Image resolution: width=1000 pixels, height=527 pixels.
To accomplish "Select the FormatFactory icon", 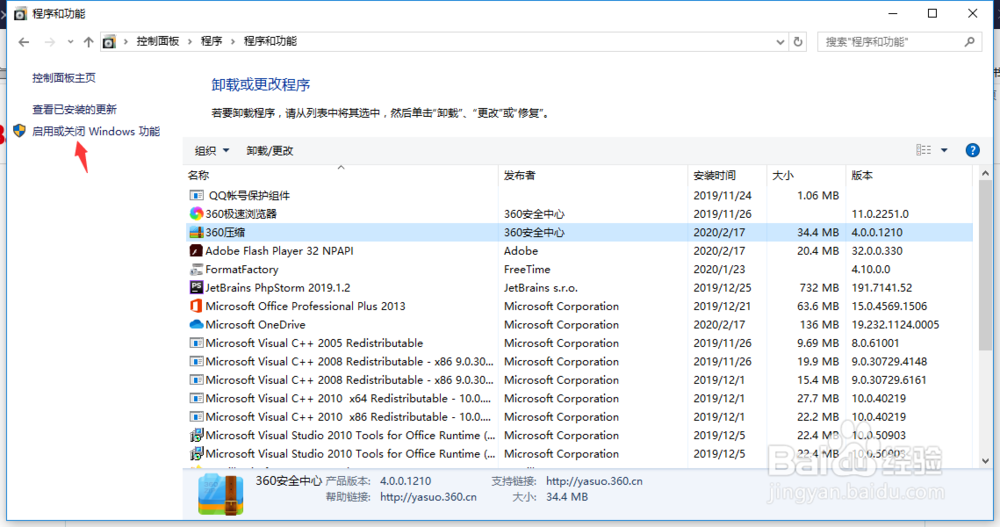I will click(x=196, y=269).
